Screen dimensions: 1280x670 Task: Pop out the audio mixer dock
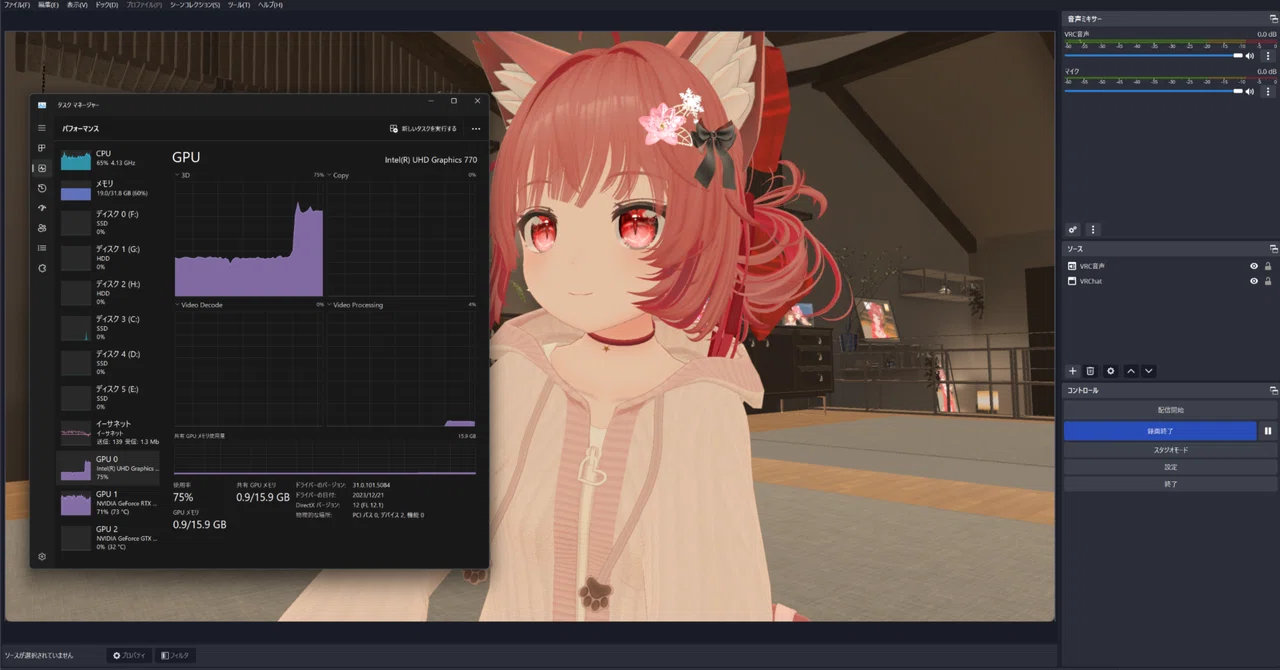click(x=1274, y=19)
